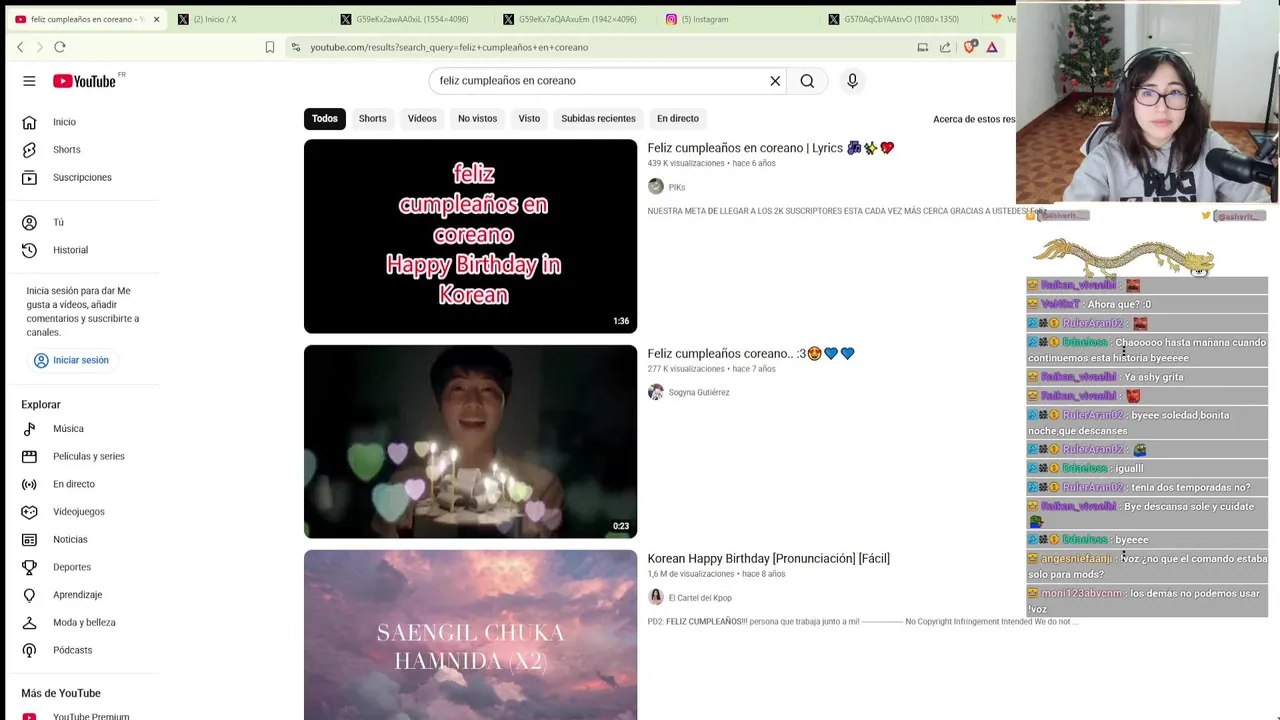The height and width of the screenshot is (720, 1280).
Task: Click the browser address bar URL
Action: pyautogui.click(x=449, y=47)
